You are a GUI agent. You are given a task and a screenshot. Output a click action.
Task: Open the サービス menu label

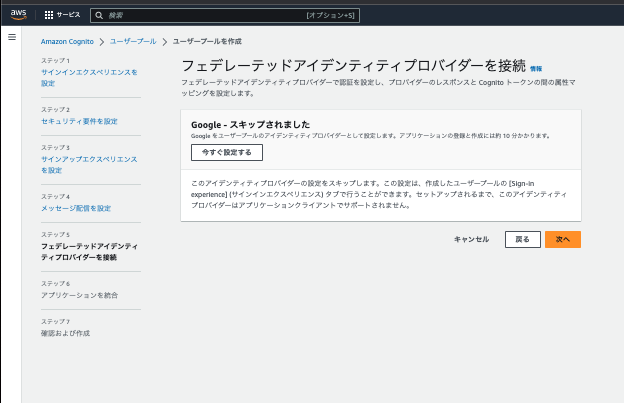coord(68,15)
